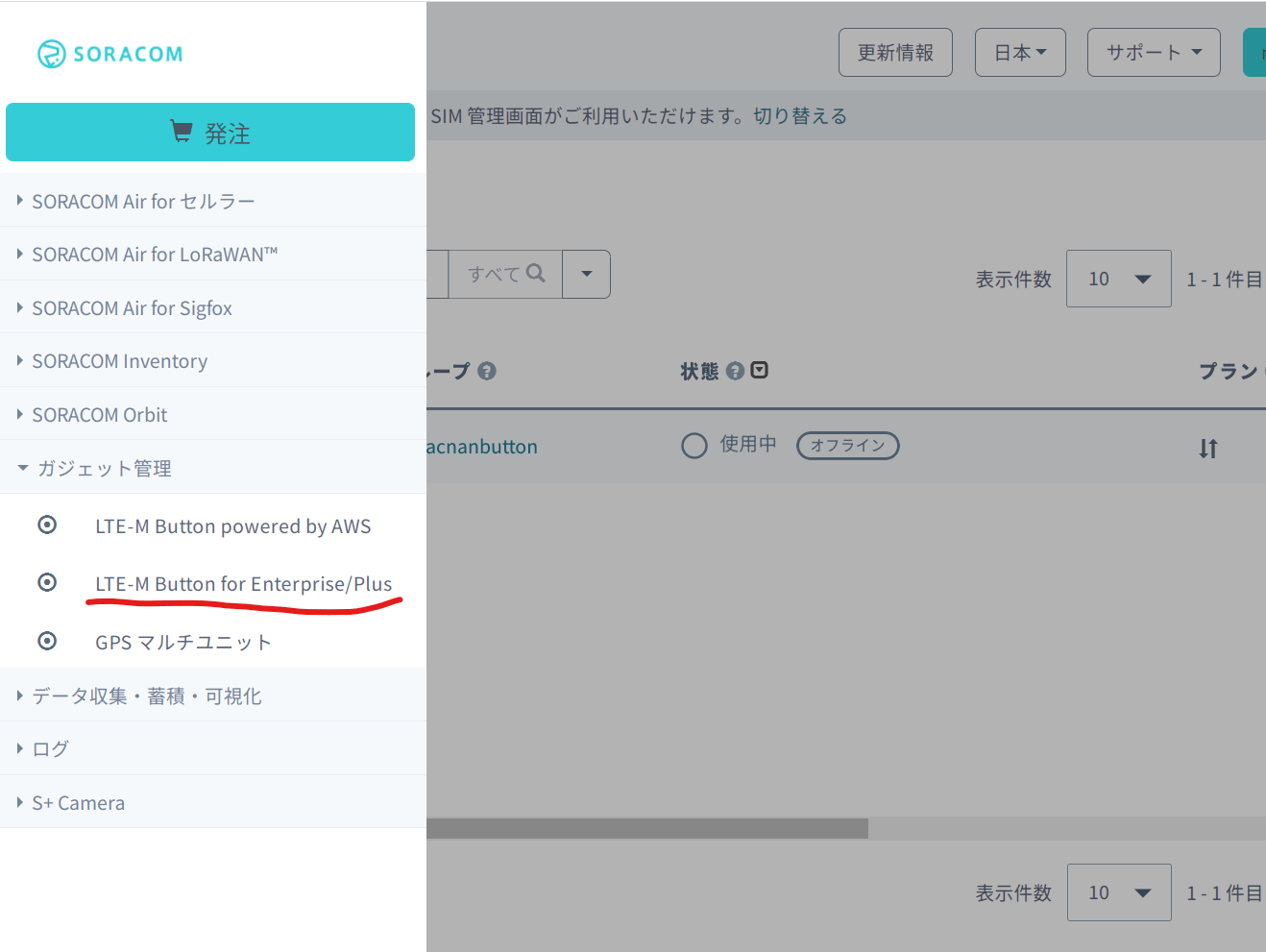Click the プラン column header
Image resolution: width=1266 pixels, height=952 pixels.
1229,371
